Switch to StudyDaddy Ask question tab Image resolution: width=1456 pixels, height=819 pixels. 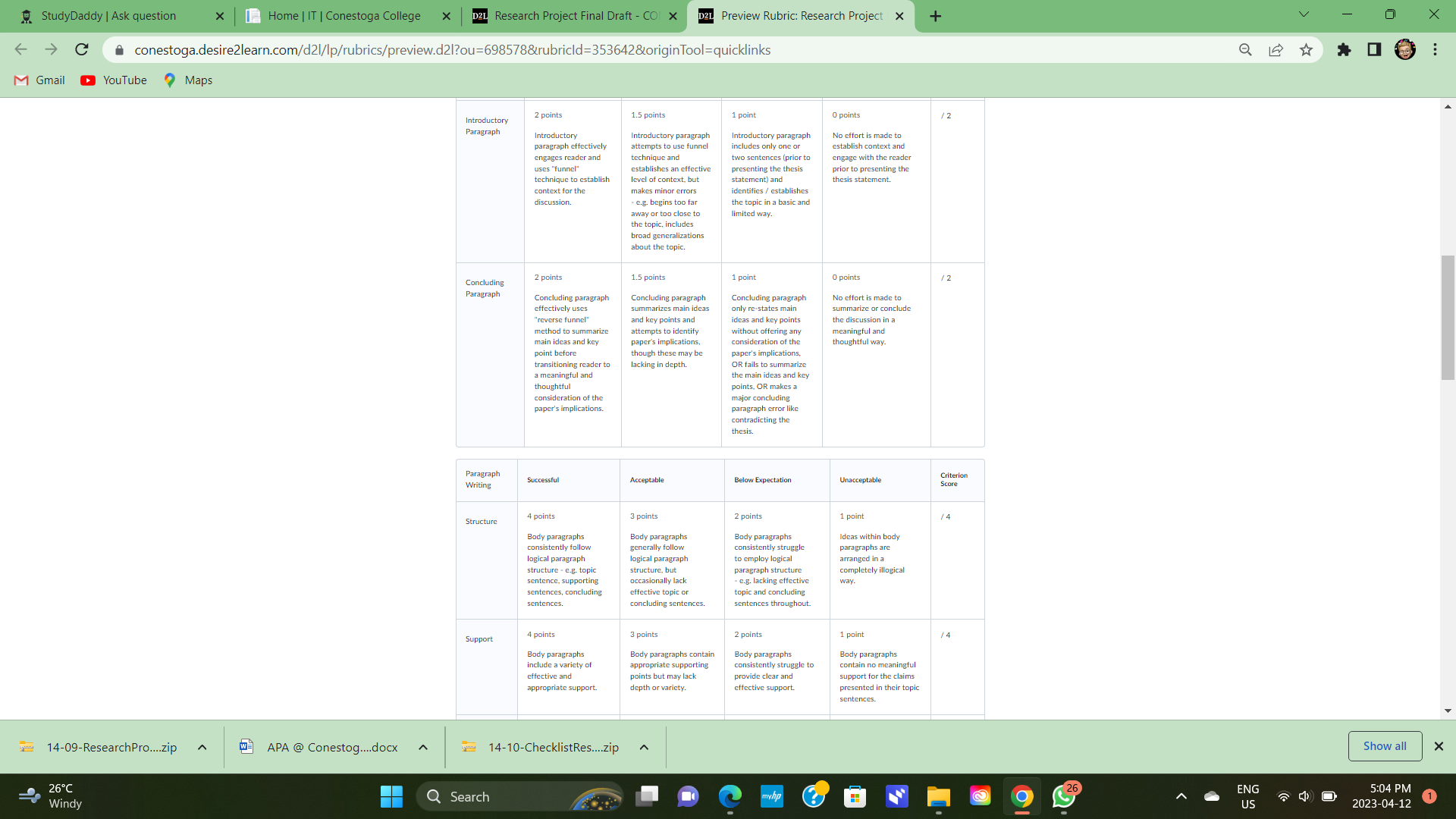(x=108, y=16)
